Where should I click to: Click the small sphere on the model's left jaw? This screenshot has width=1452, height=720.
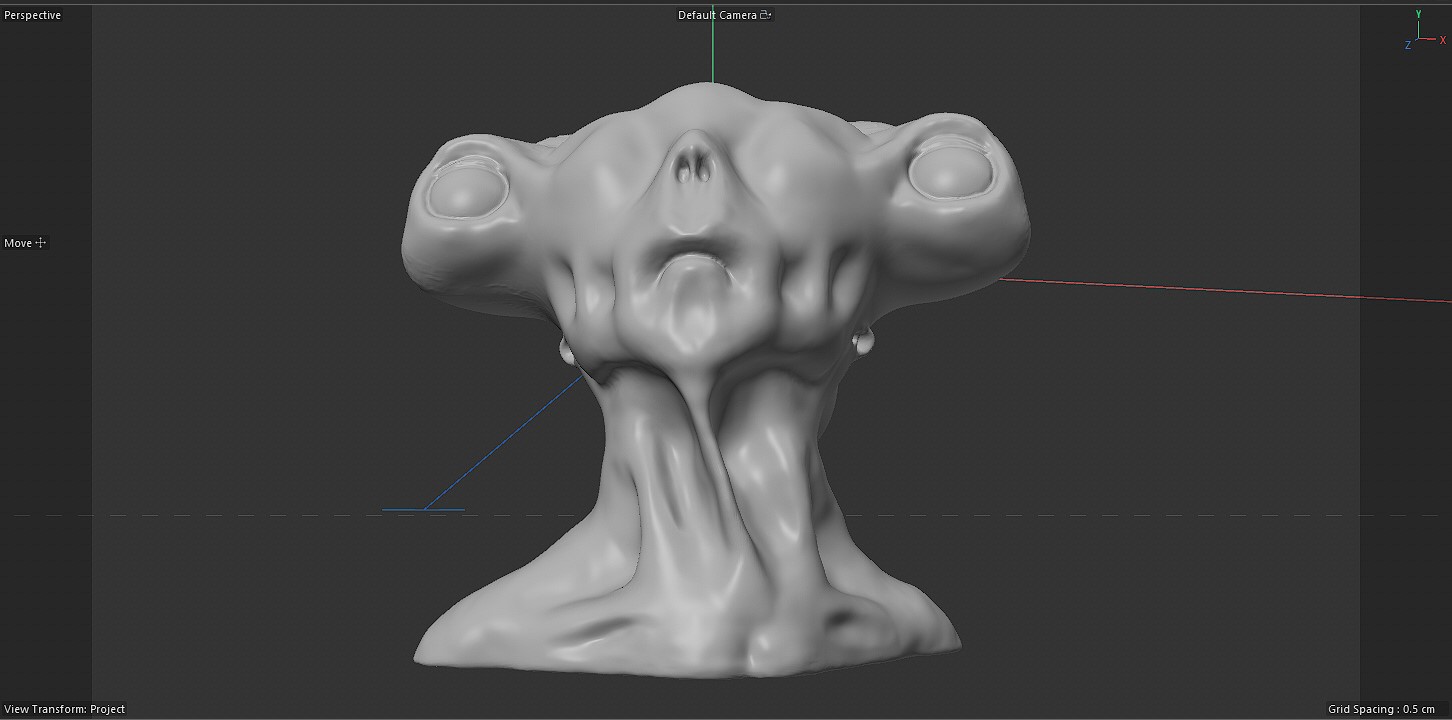566,351
